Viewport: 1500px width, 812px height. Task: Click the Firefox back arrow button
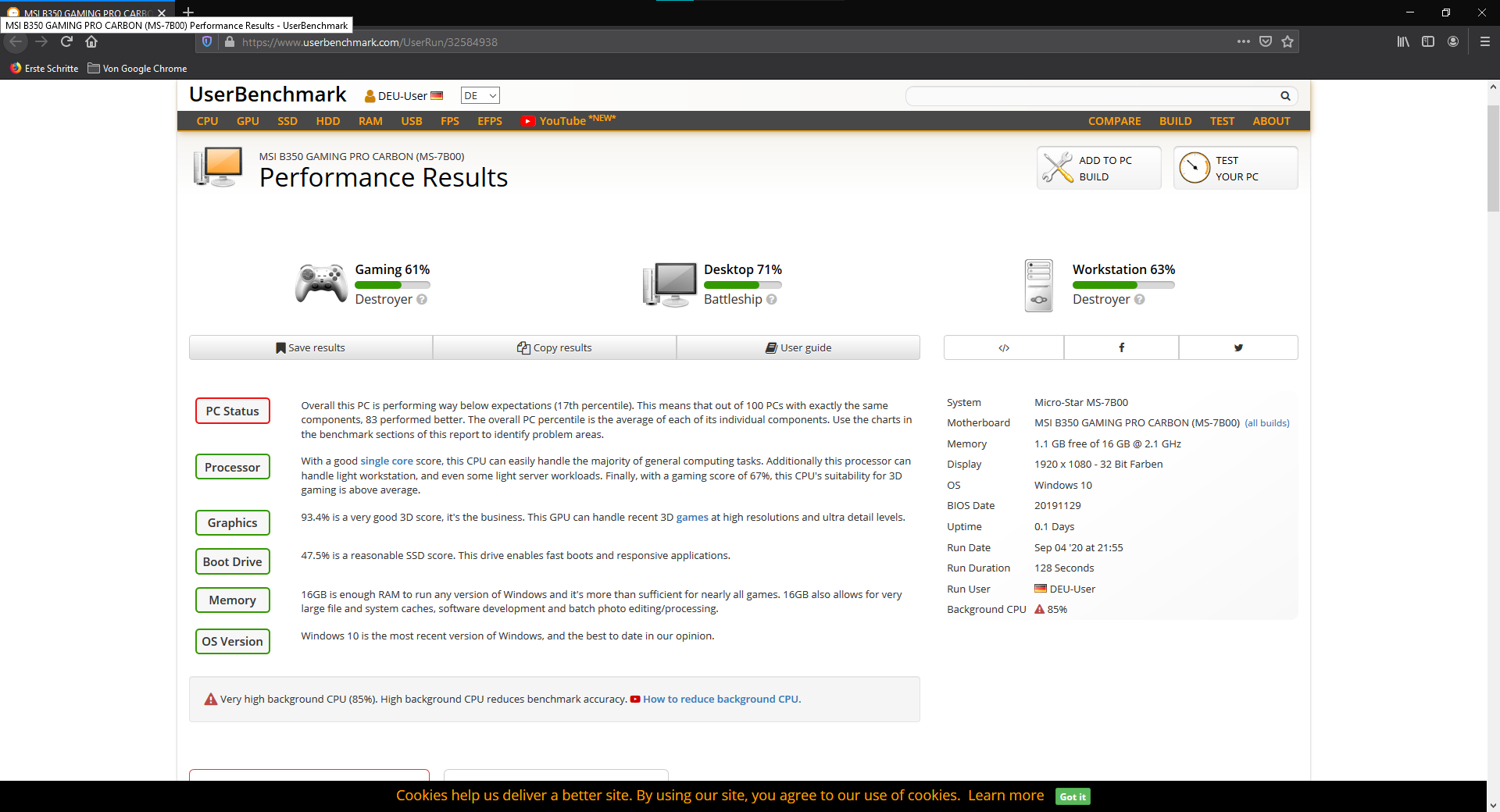[16, 42]
